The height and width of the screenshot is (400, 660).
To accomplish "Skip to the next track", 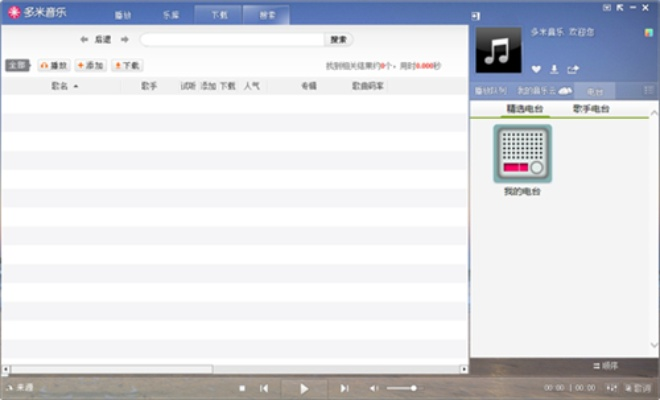I will tap(344, 388).
